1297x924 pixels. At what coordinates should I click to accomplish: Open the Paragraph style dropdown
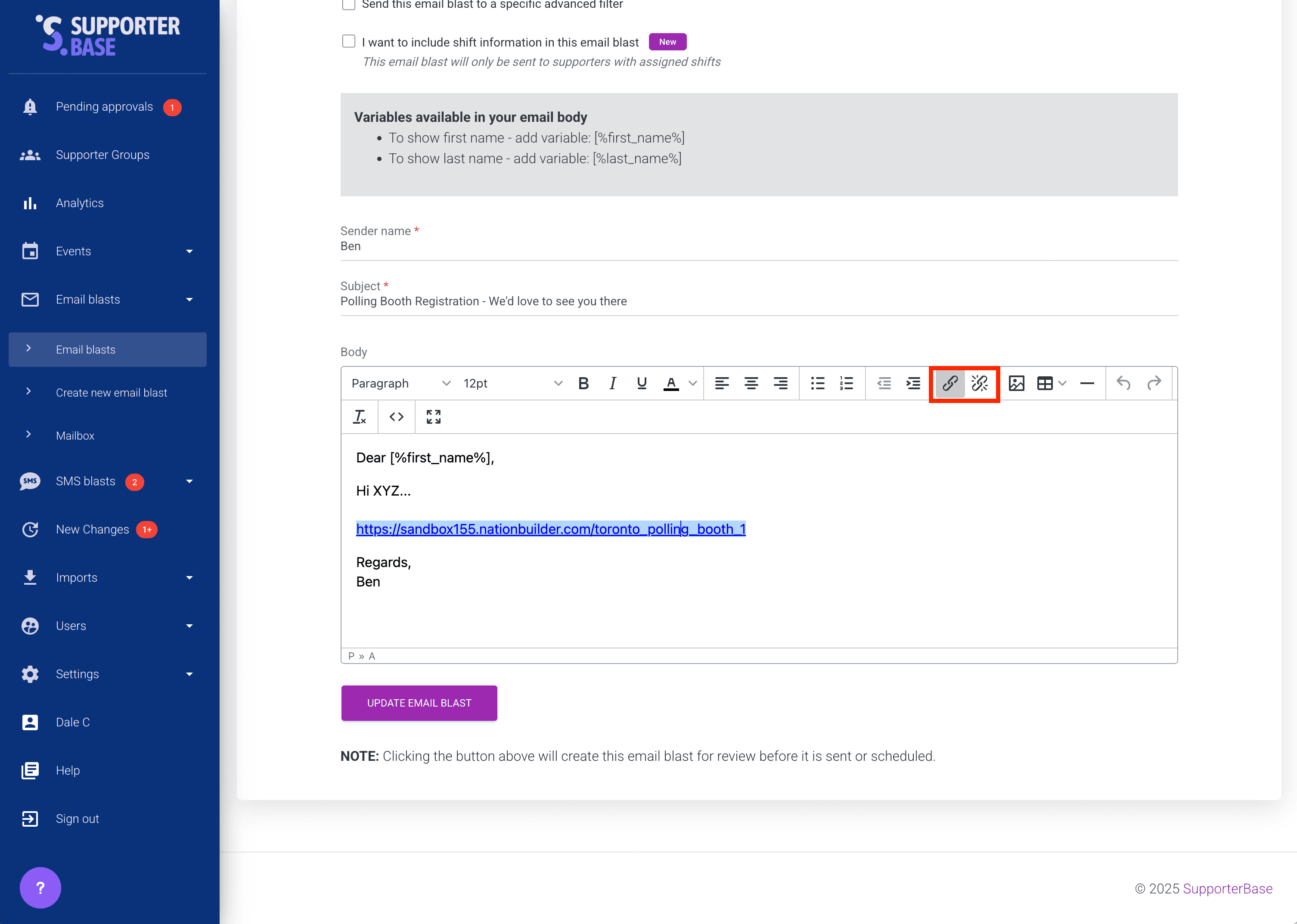pos(398,383)
